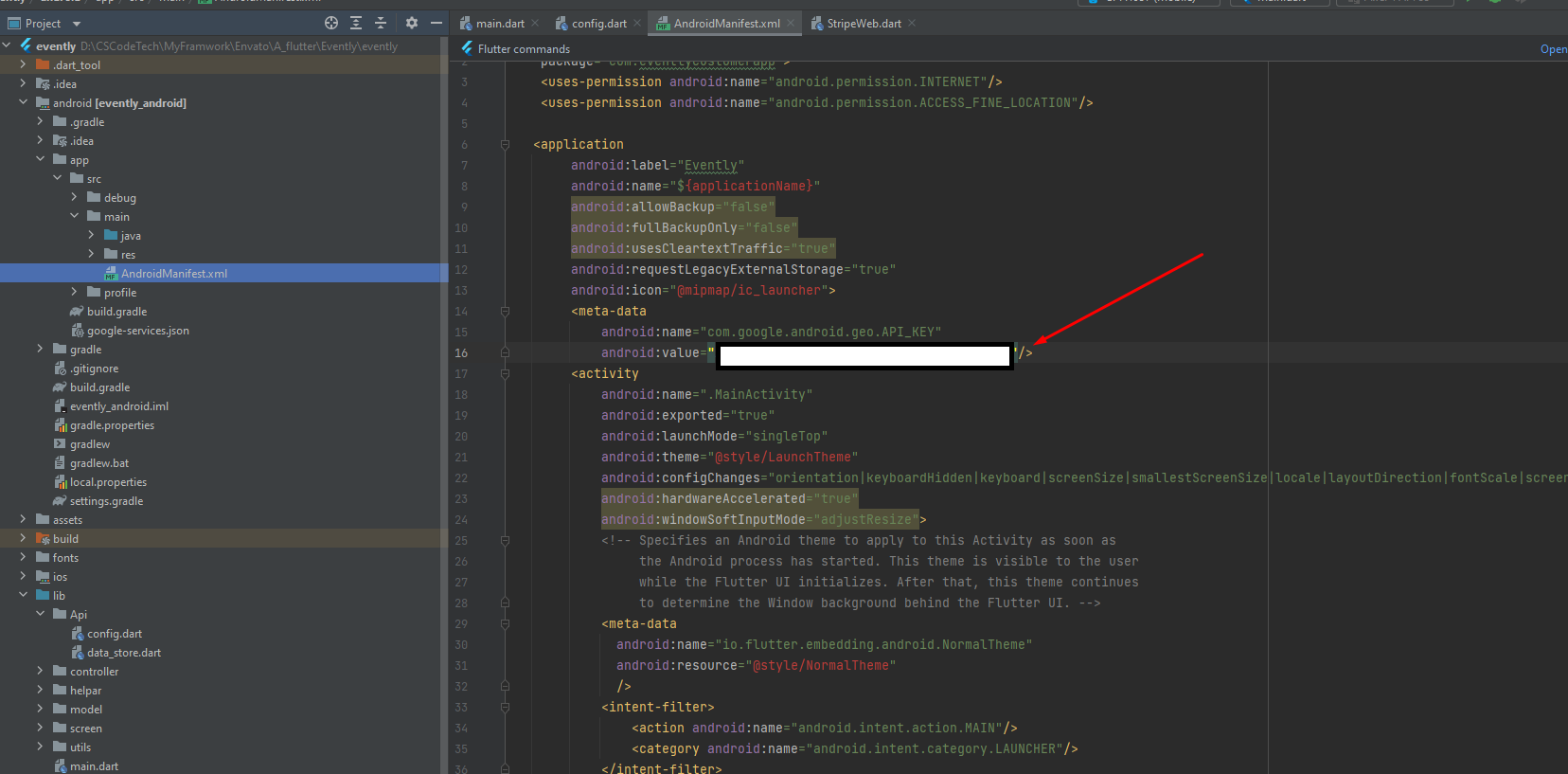Collapse the main folder
Image resolution: width=1568 pixels, height=774 pixels.
coord(74,216)
